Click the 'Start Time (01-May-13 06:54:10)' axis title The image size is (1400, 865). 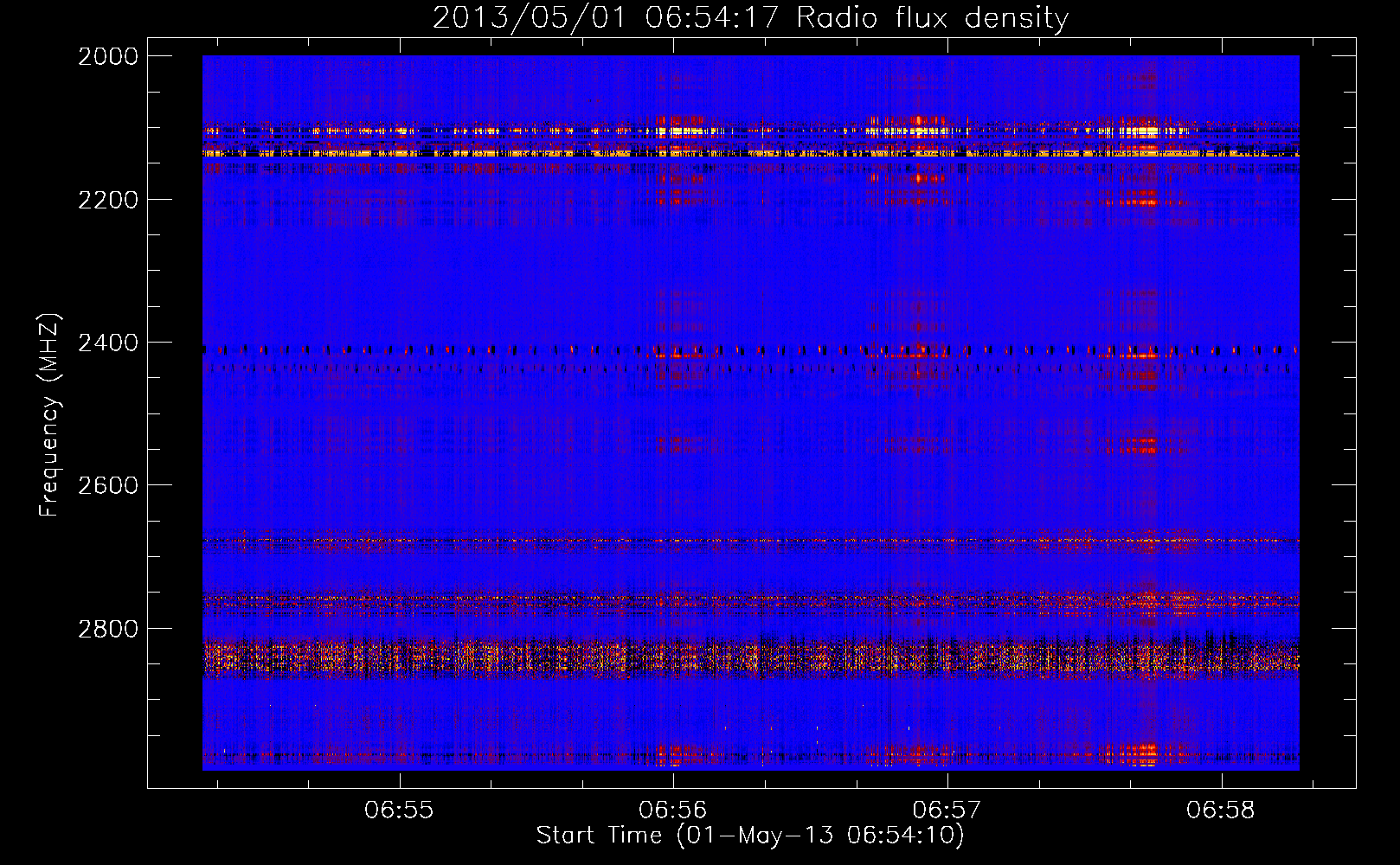coord(750,836)
